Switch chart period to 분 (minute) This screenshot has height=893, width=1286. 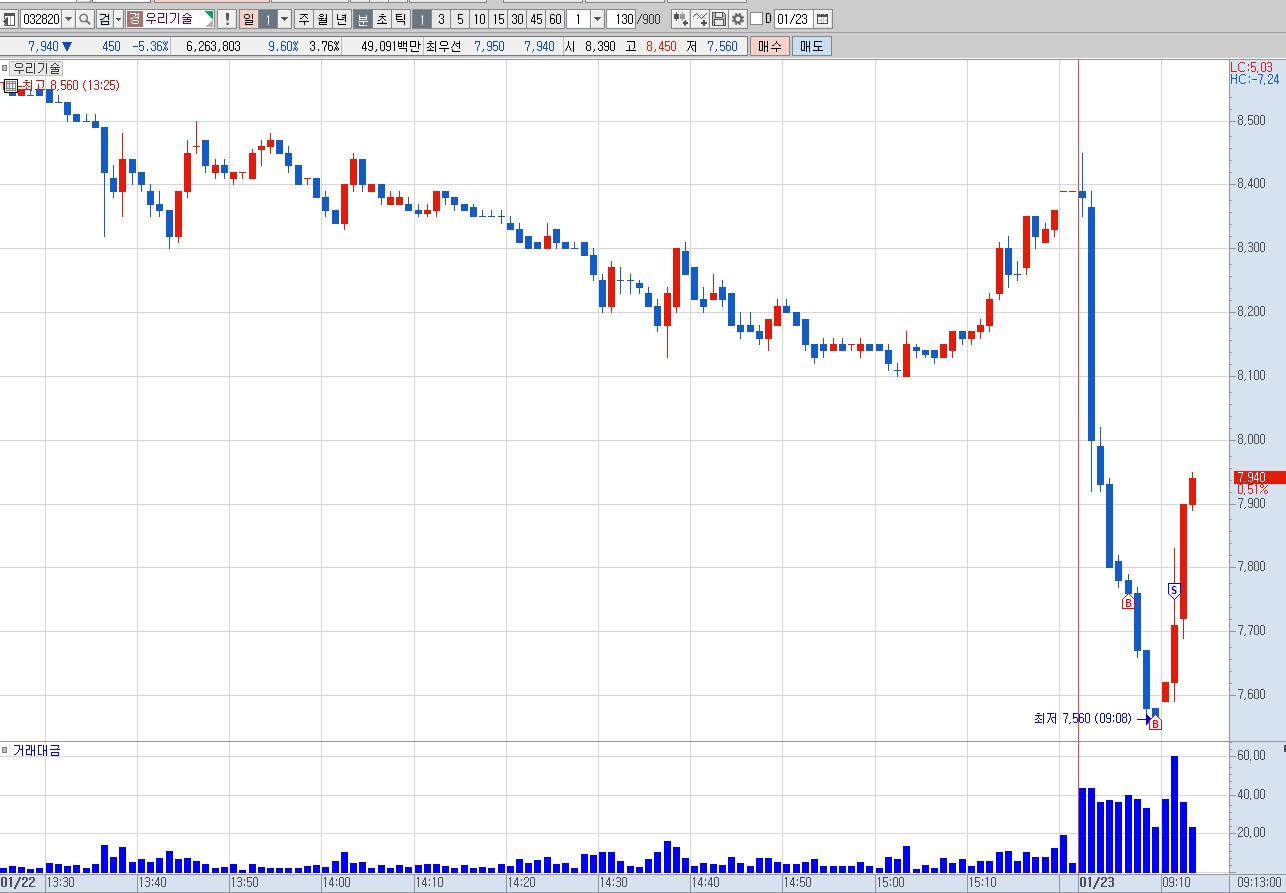pyautogui.click(x=362, y=19)
